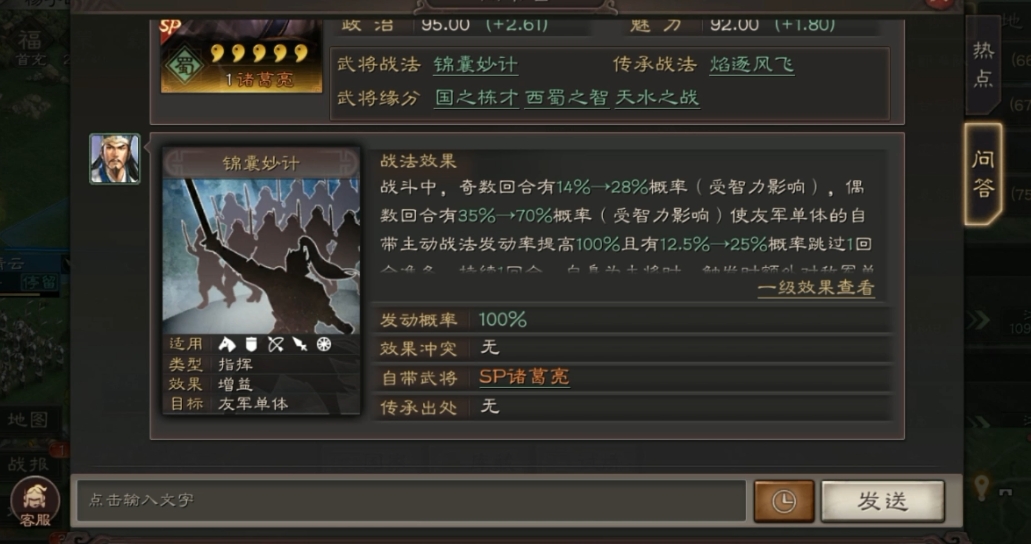Open the 国之栋才 bond link
1031x544 pixels.
pos(476,98)
